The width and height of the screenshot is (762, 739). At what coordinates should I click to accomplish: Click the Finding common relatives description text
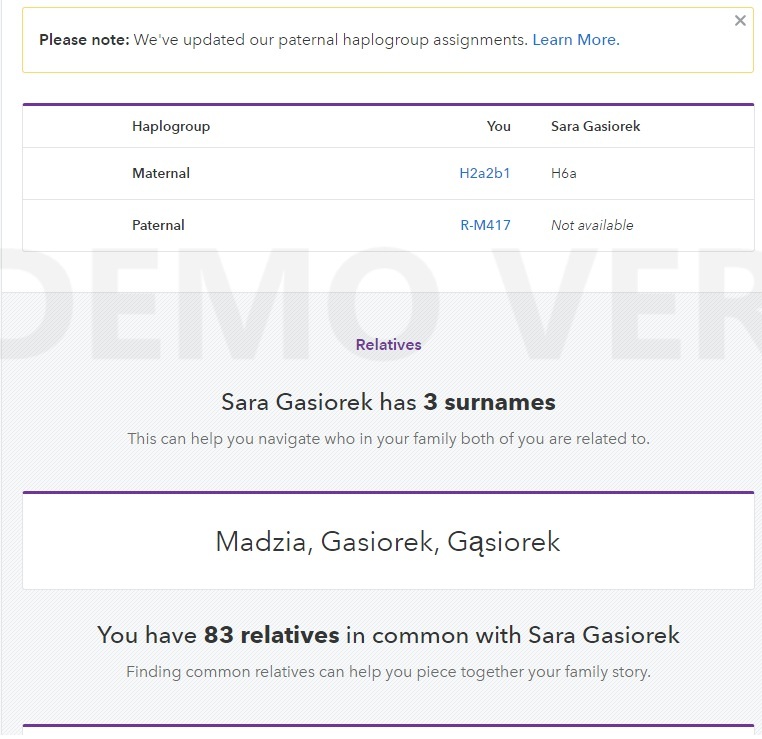click(388, 672)
